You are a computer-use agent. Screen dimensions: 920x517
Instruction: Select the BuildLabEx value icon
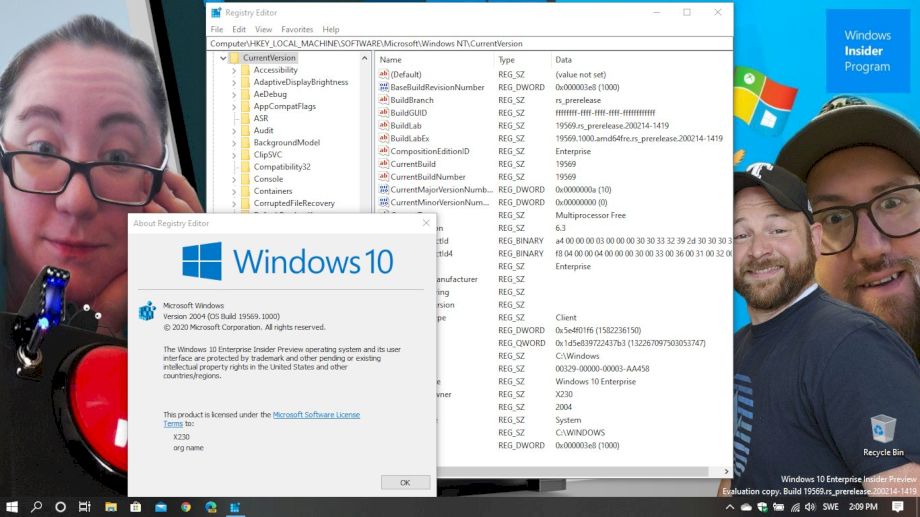tap(384, 138)
